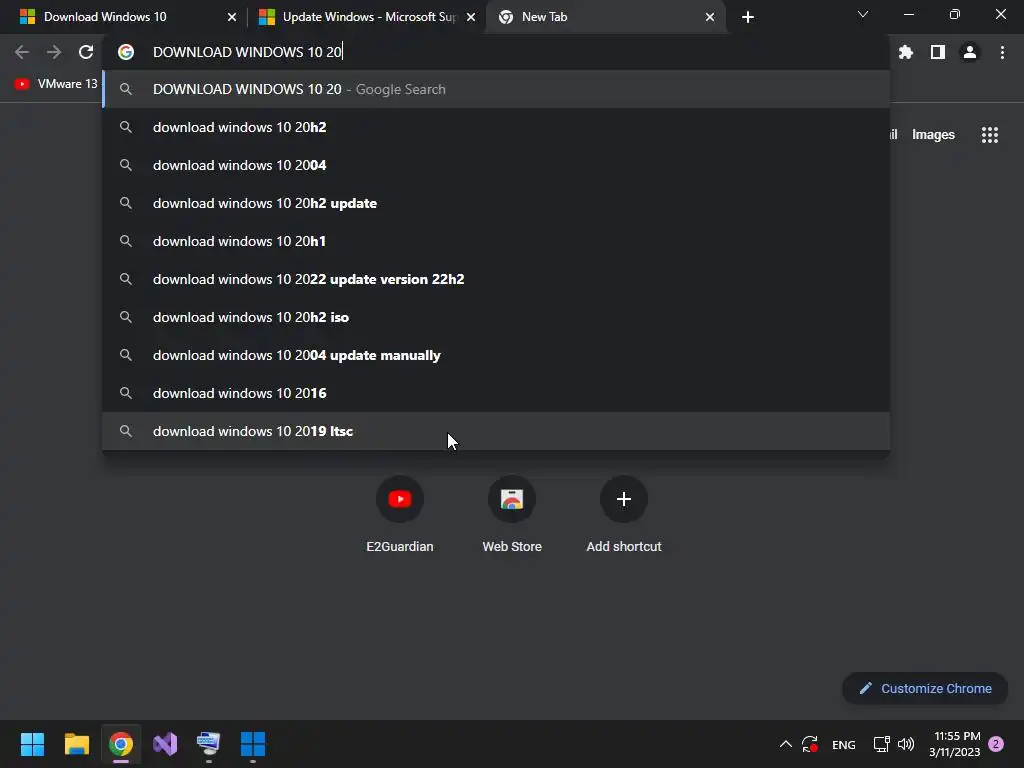Close the Download Windows 10 tab
This screenshot has width=1024, height=768.
click(x=232, y=17)
